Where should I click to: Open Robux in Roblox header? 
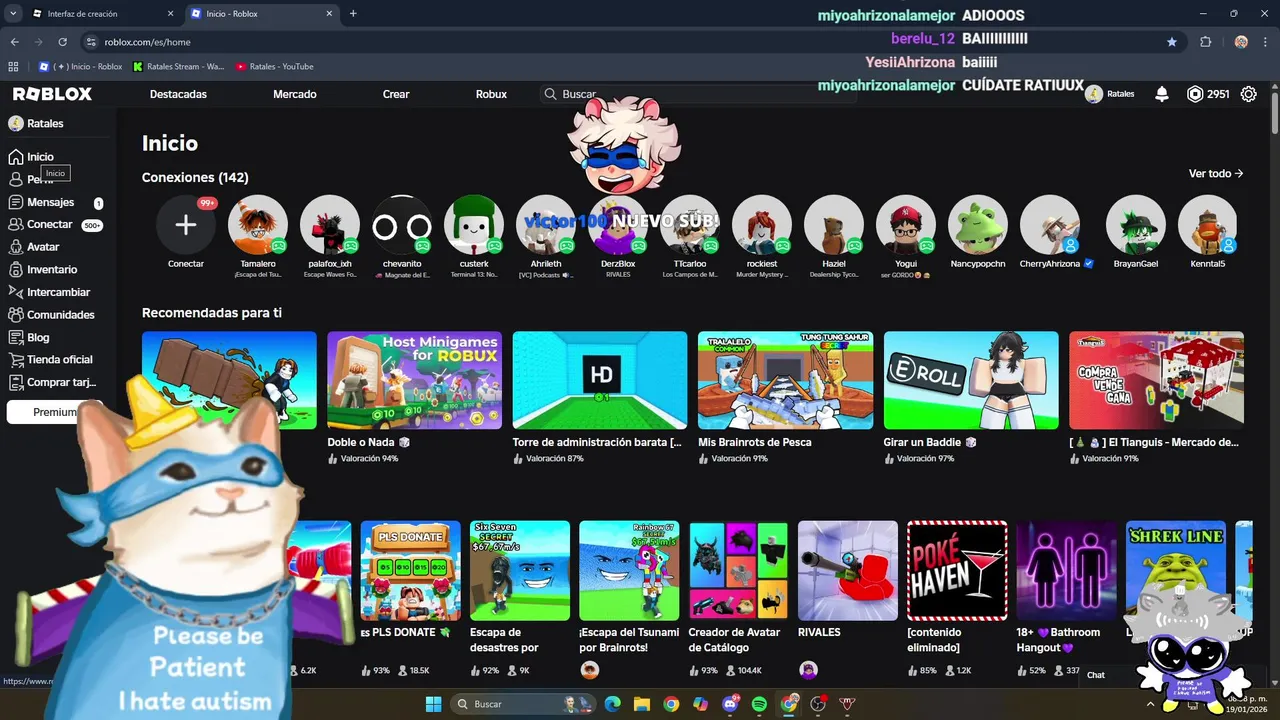point(491,94)
